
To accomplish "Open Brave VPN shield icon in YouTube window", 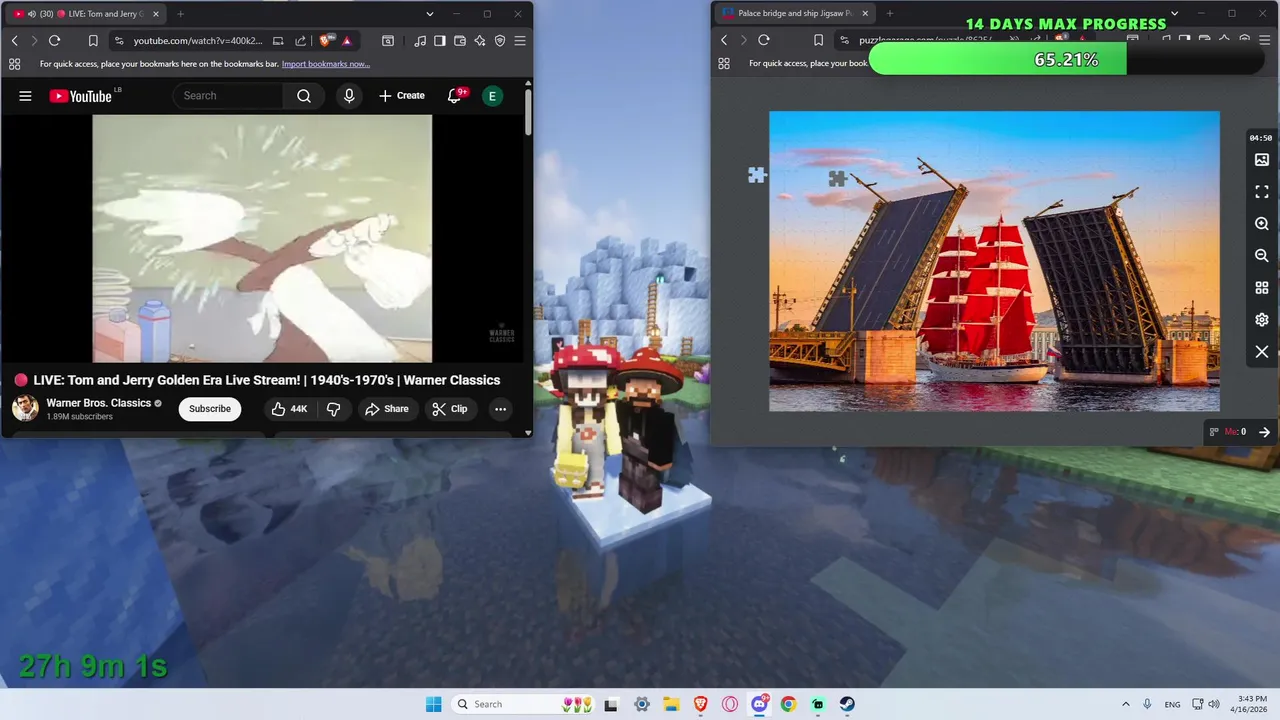I will (x=500, y=40).
